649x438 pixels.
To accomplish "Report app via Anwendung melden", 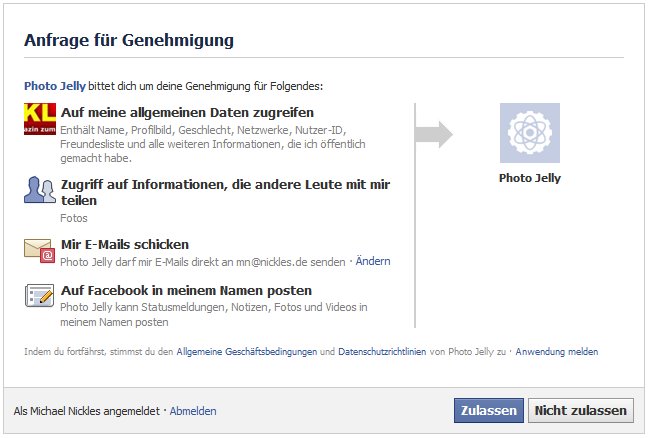I will [x=557, y=351].
